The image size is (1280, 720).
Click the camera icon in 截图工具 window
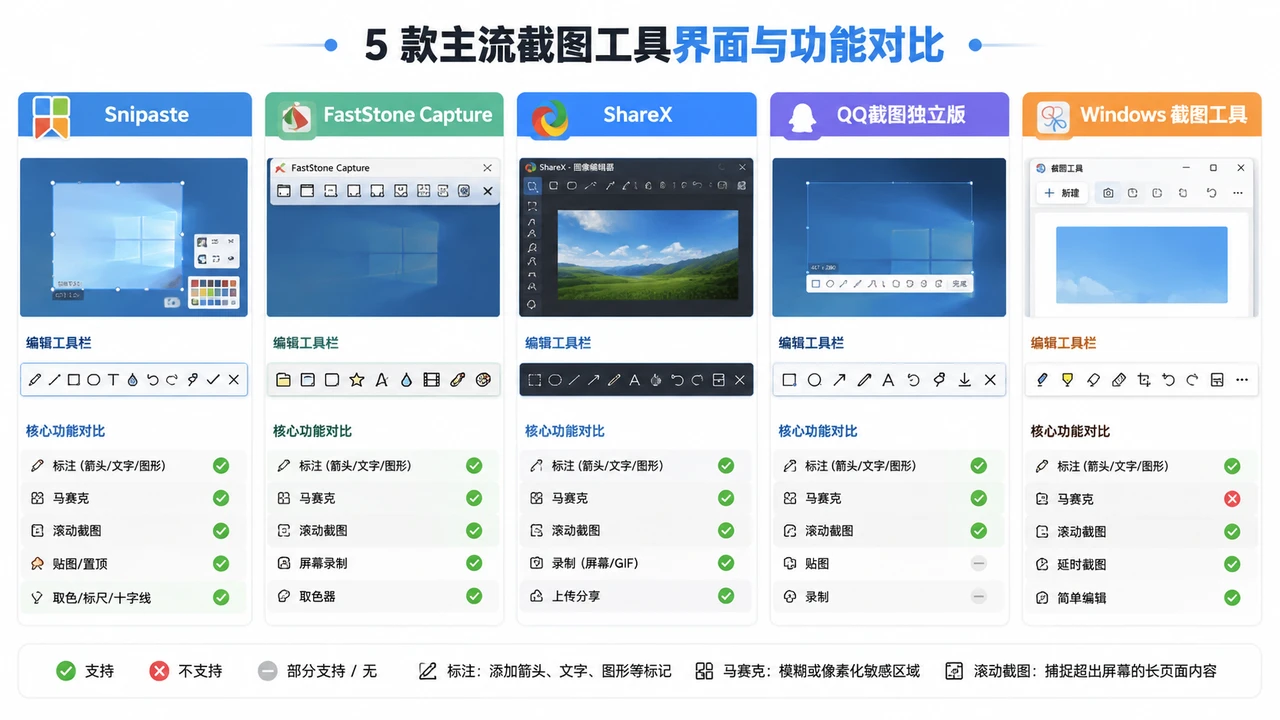coord(1108,193)
